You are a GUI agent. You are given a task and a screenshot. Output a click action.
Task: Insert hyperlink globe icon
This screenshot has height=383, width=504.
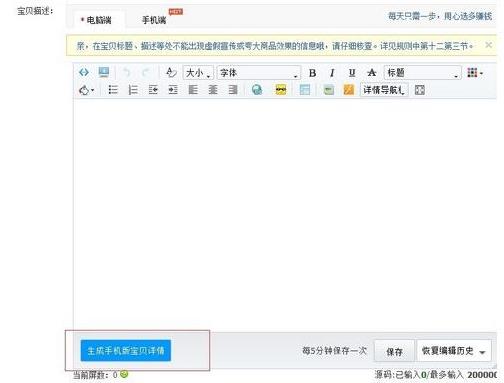pos(257,90)
